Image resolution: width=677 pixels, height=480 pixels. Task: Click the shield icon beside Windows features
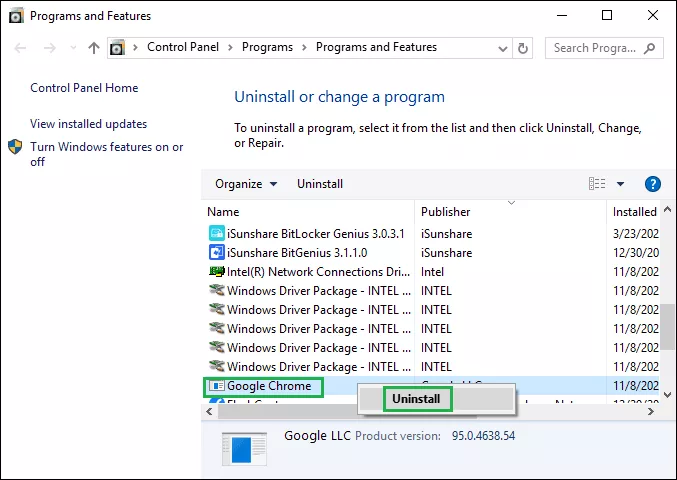(15, 147)
